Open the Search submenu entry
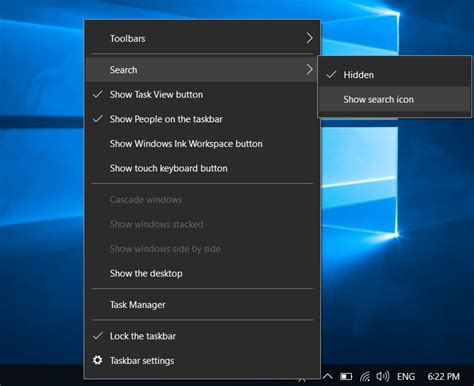This screenshot has width=474, height=386. [x=202, y=70]
